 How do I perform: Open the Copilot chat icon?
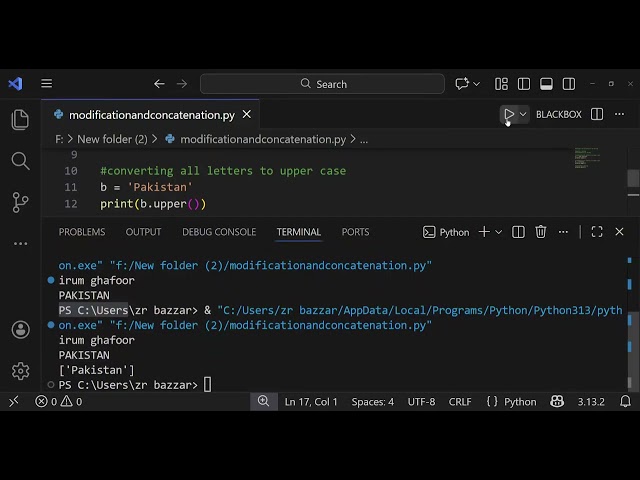click(462, 84)
